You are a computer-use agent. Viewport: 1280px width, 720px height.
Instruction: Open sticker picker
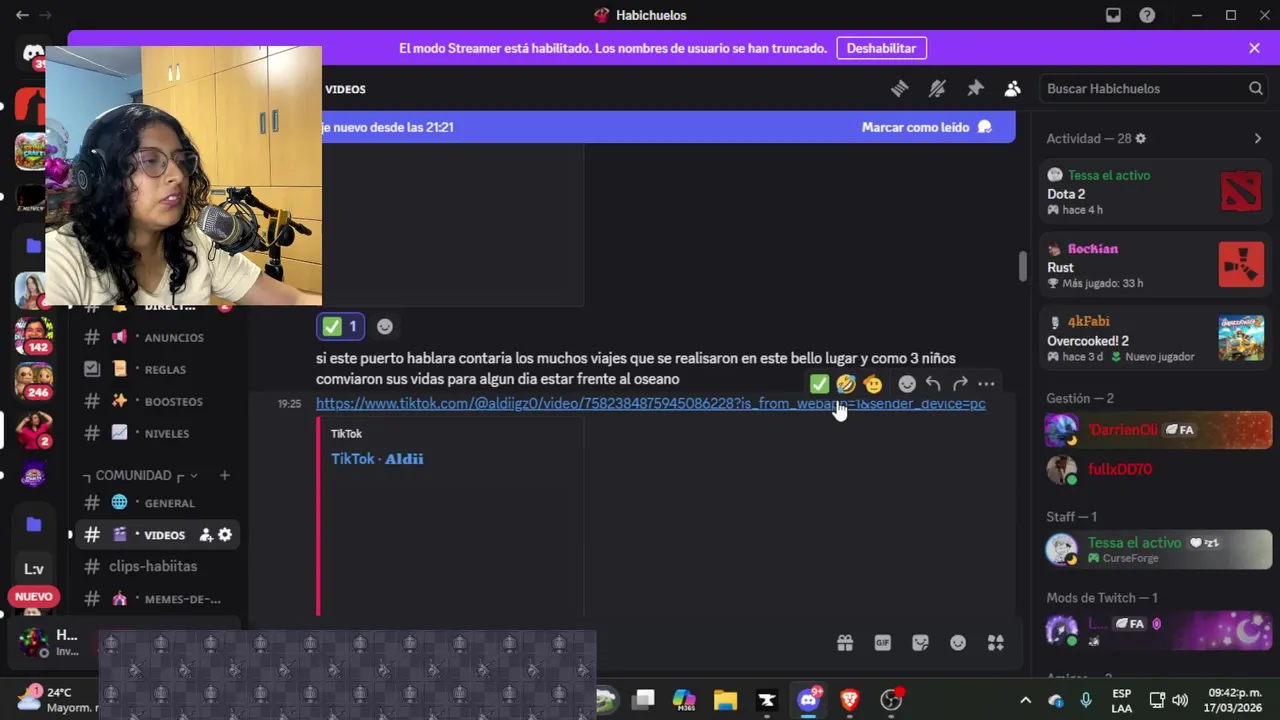tap(920, 643)
